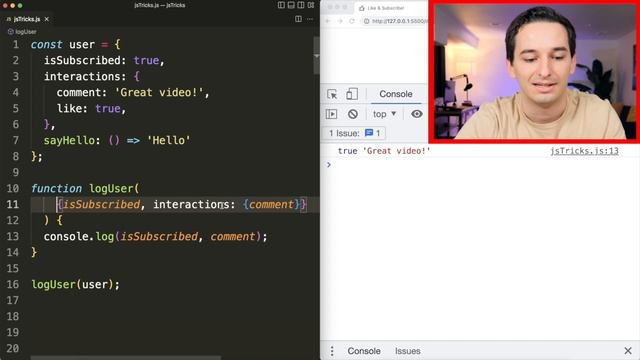Toggle the bottom panel layout icon in VS Code
This screenshot has height=360, width=640.
(x=291, y=5)
